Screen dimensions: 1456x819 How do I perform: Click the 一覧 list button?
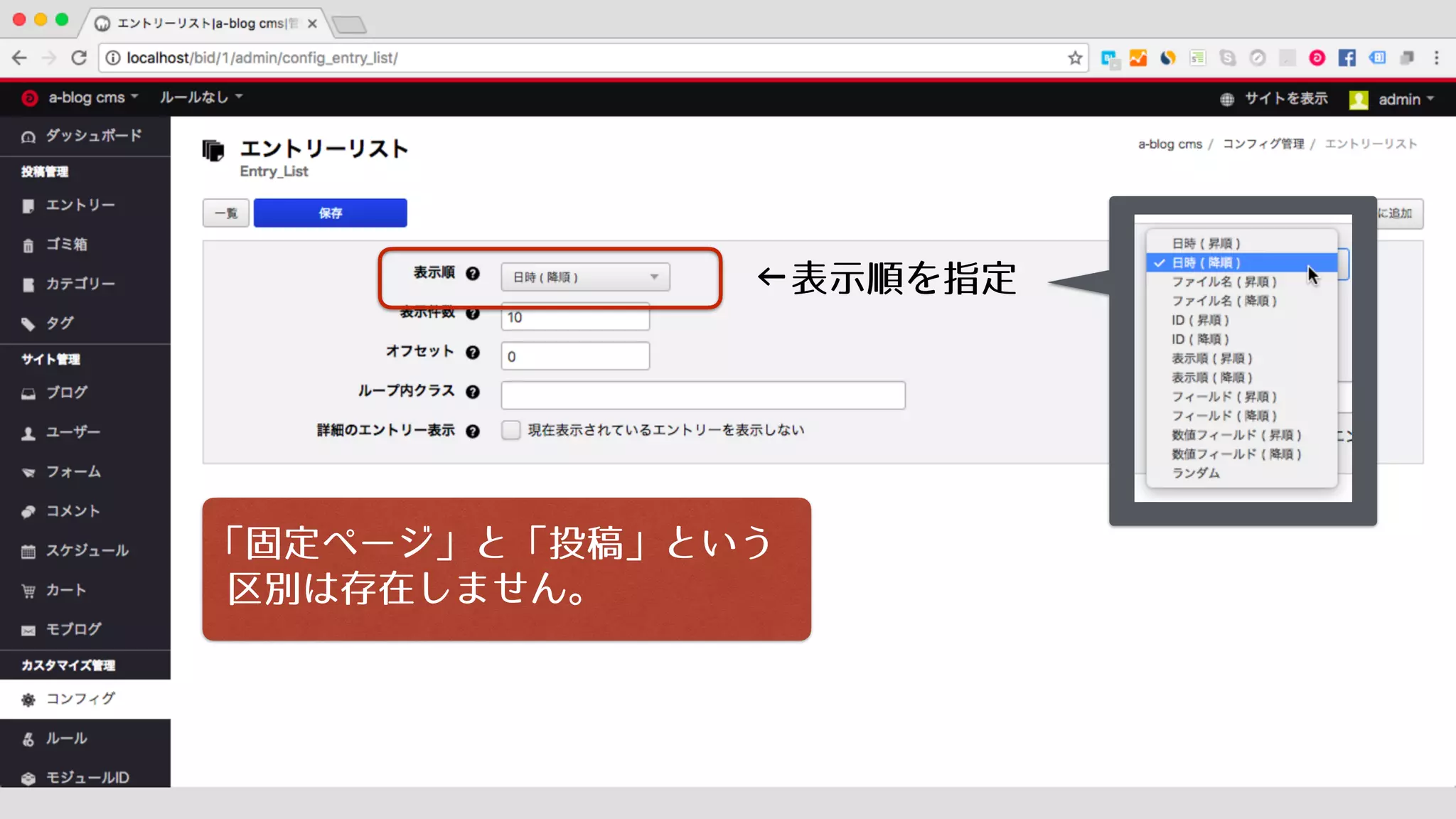coord(226,213)
